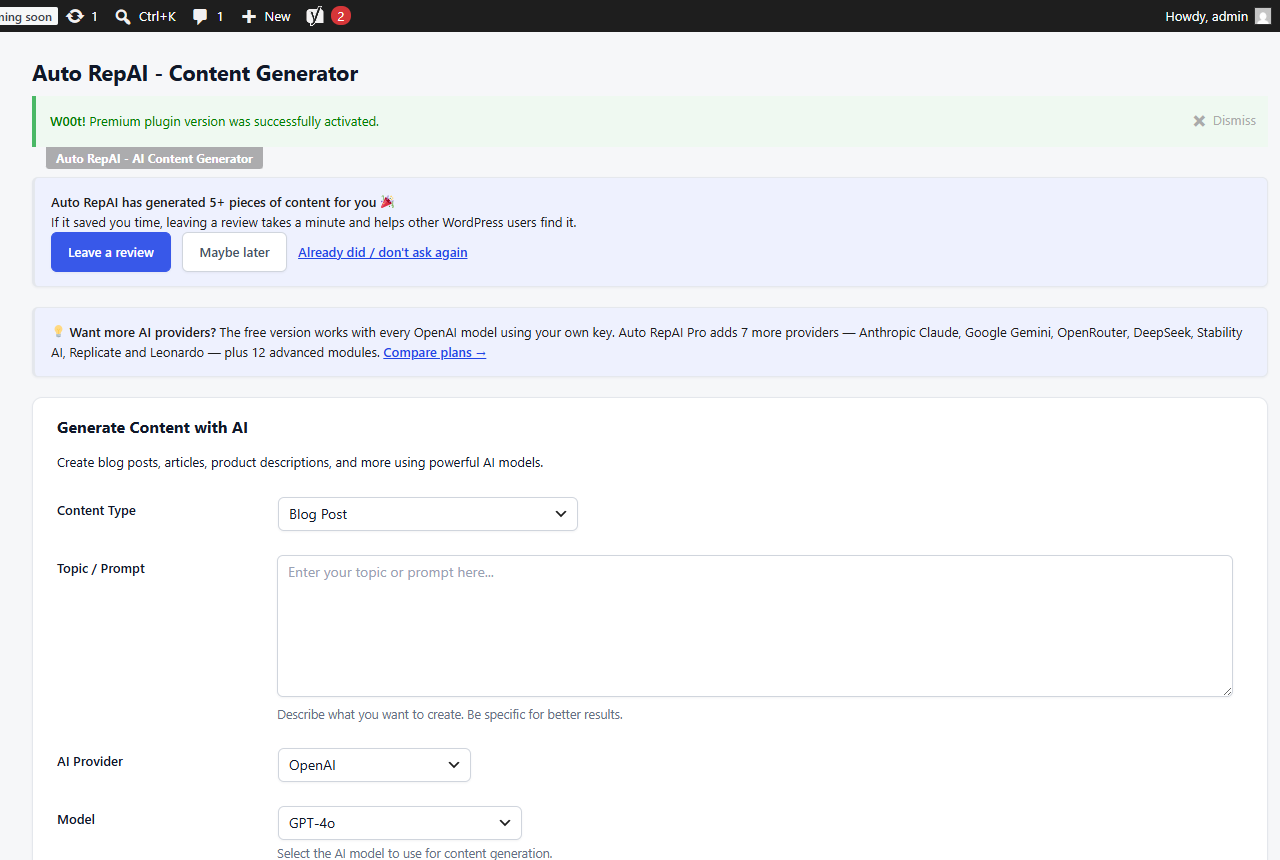Viewport: 1280px width, 860px height.
Task: Click the 'Content Type' field label
Action: (97, 511)
